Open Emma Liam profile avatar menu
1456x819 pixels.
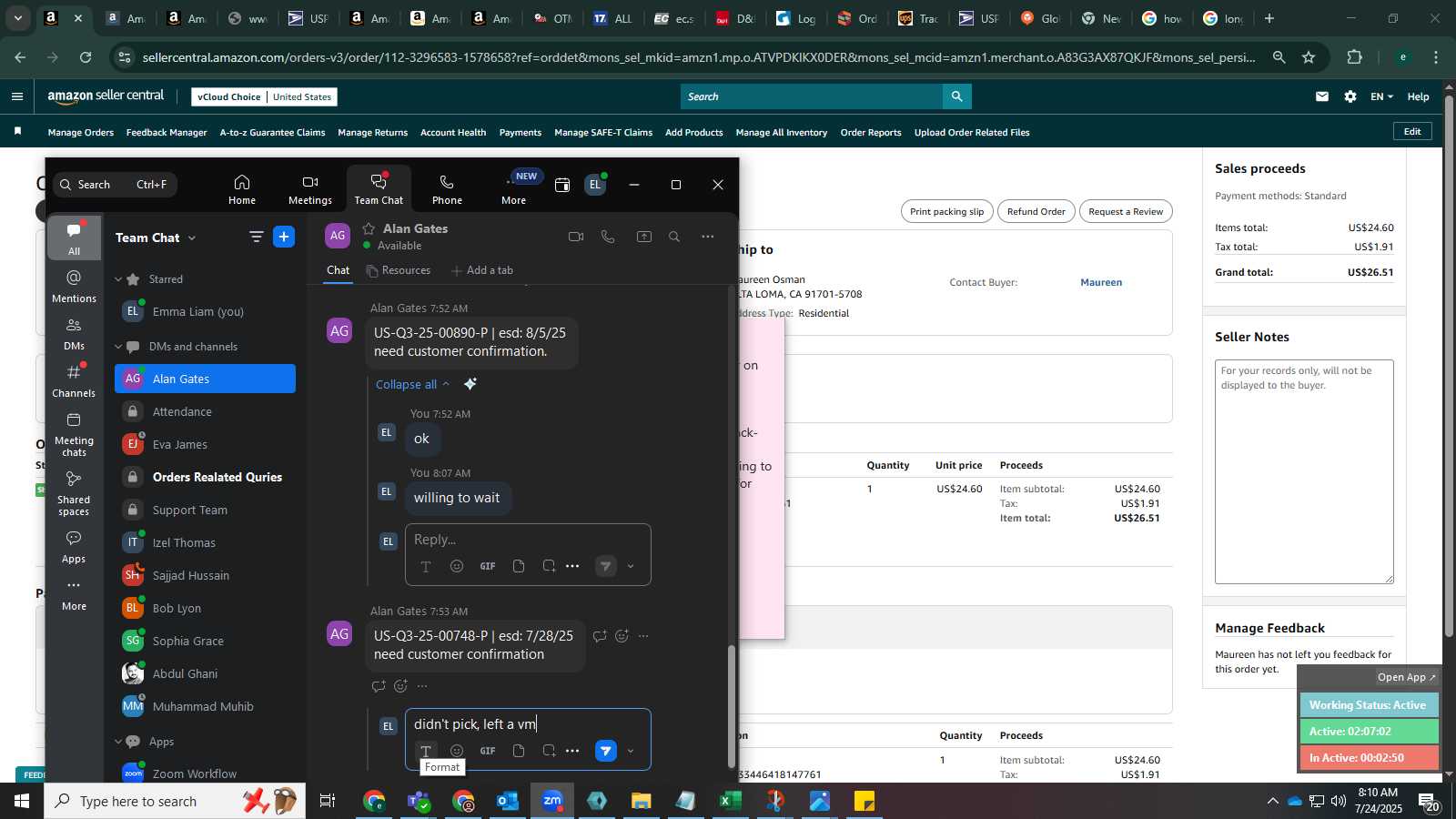[595, 185]
